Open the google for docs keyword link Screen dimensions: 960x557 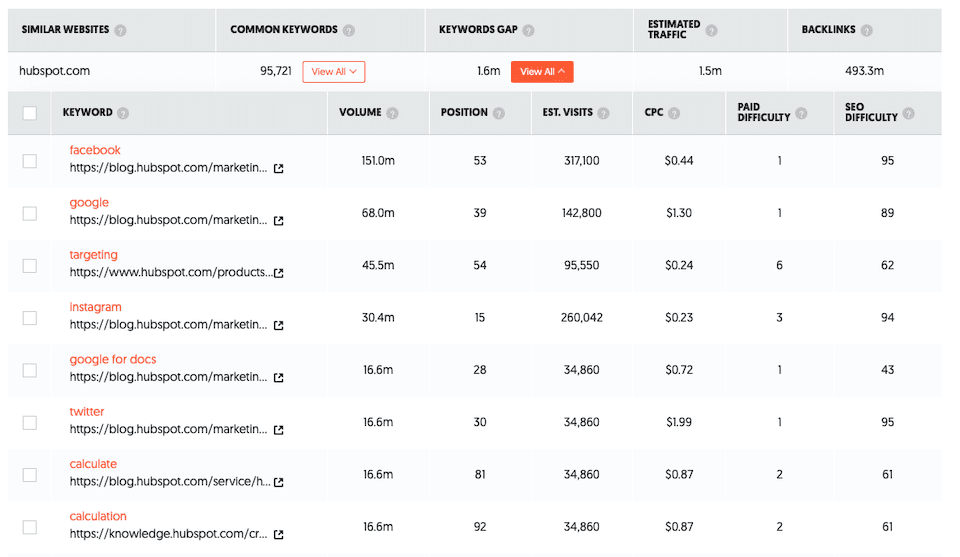(113, 359)
